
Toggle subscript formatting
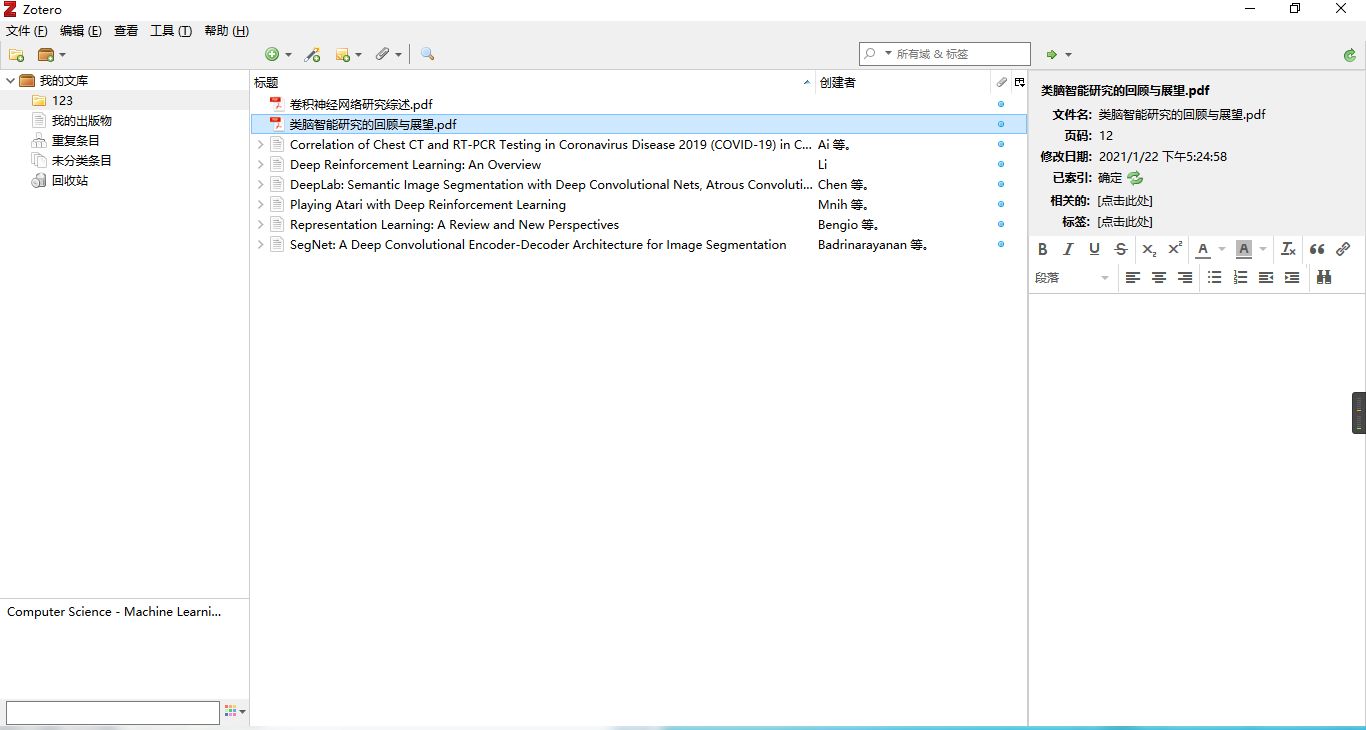pyautogui.click(x=1149, y=249)
